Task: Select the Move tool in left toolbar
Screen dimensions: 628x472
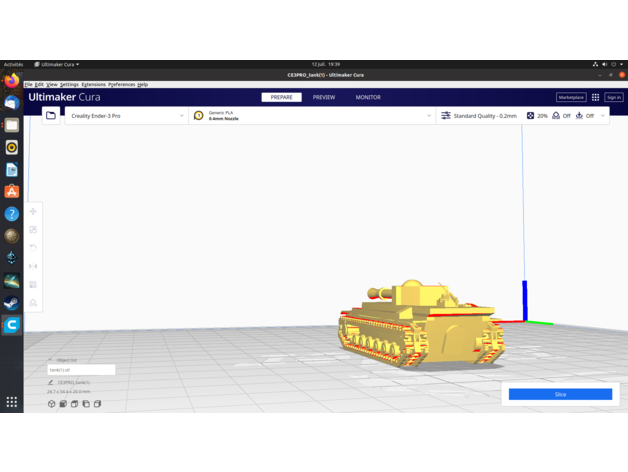Action: coord(33,212)
